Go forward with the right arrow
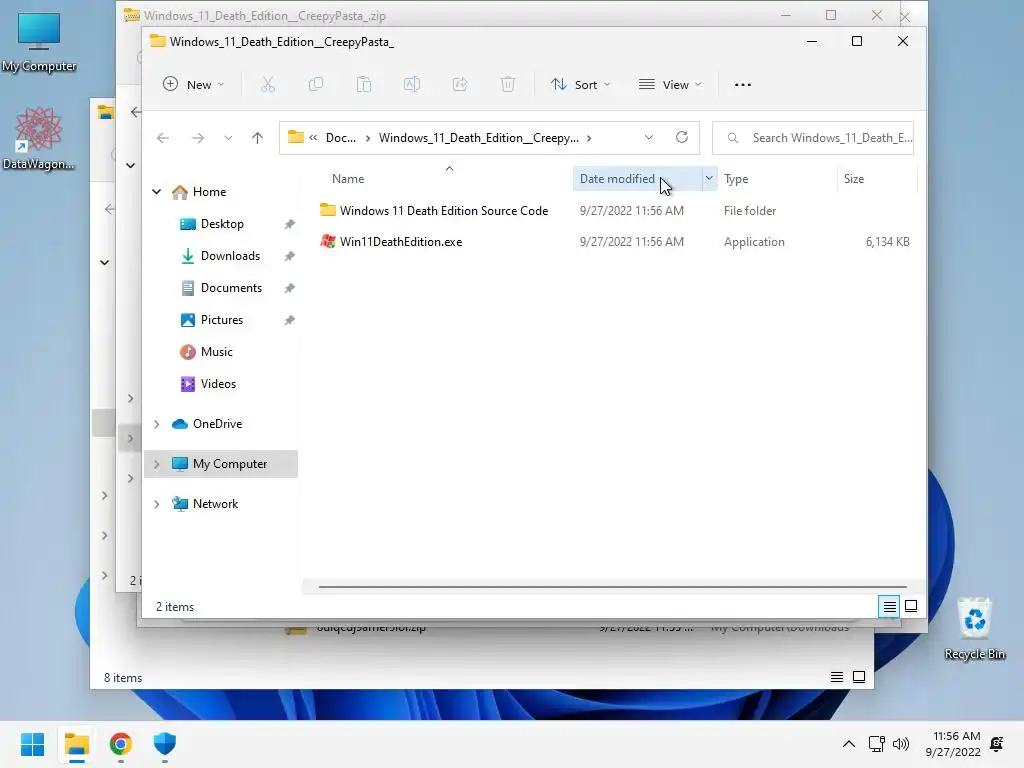The height and width of the screenshot is (768, 1024). point(198,138)
